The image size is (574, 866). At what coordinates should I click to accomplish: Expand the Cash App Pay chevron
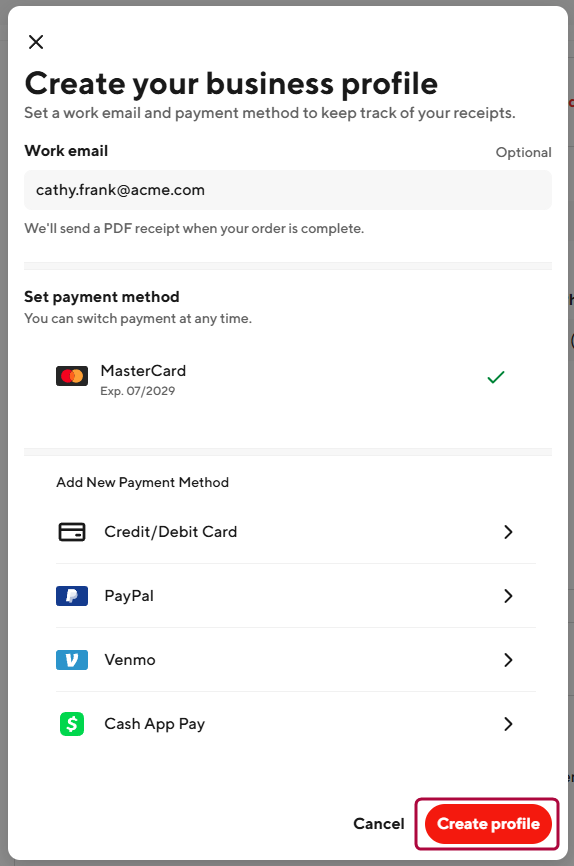508,724
